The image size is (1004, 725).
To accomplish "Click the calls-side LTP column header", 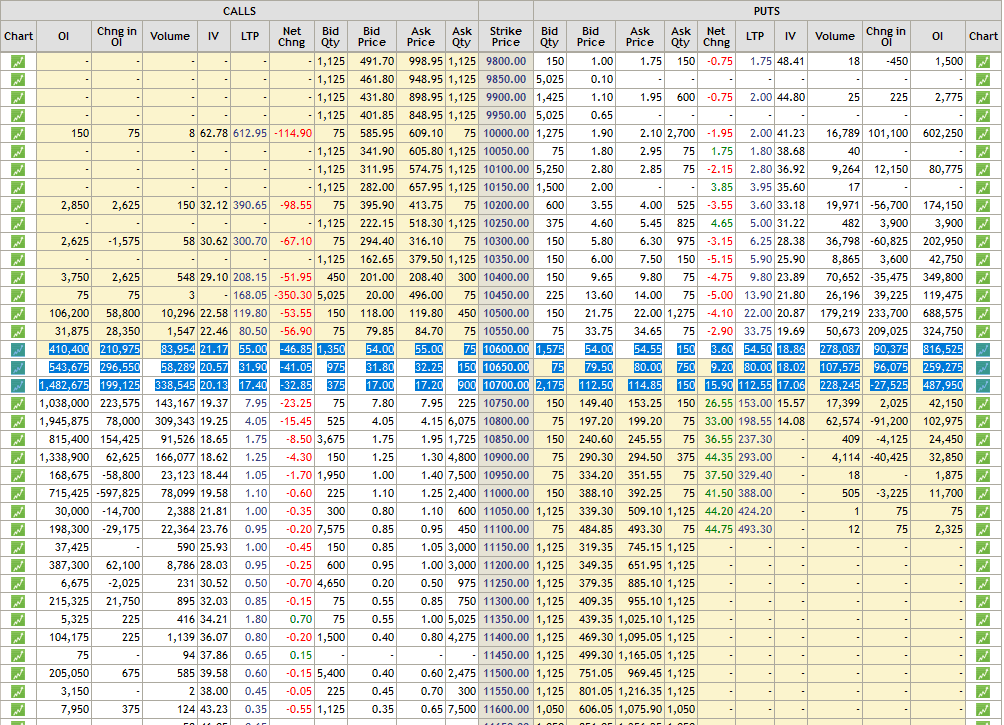I will (249, 36).
